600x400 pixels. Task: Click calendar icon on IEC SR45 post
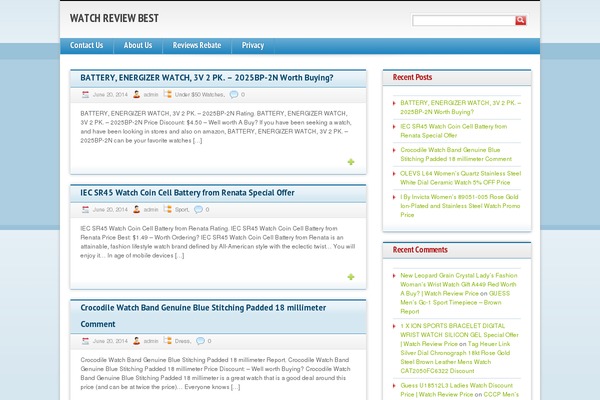pos(85,209)
